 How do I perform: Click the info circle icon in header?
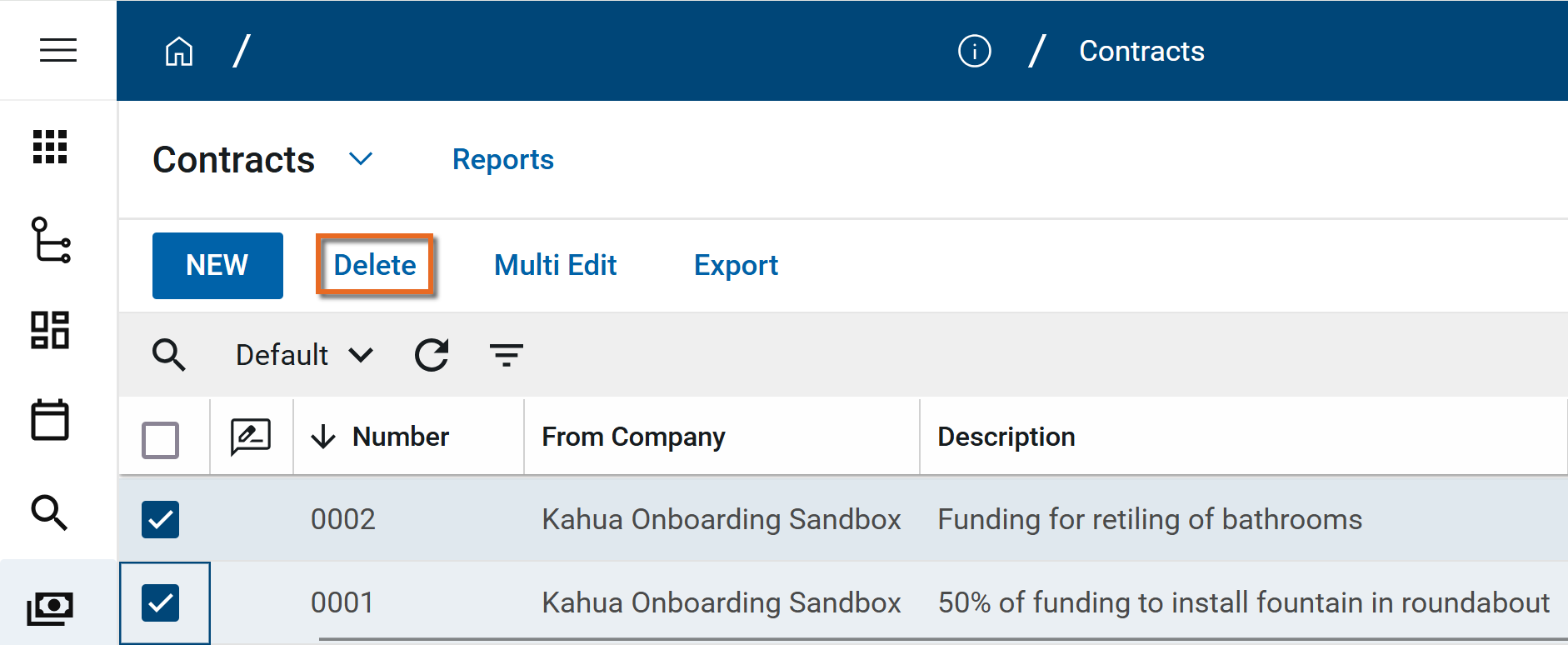pos(974,51)
